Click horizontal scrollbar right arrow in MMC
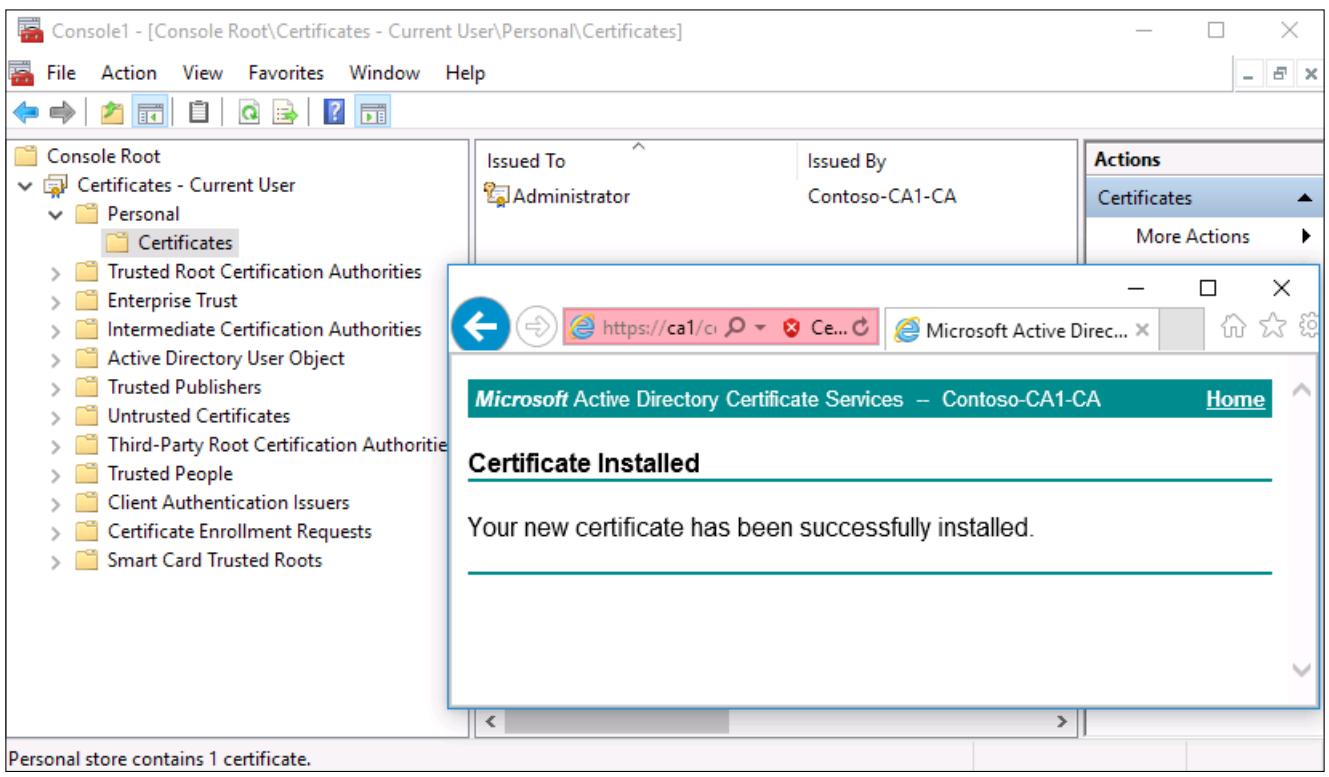 1063,720
